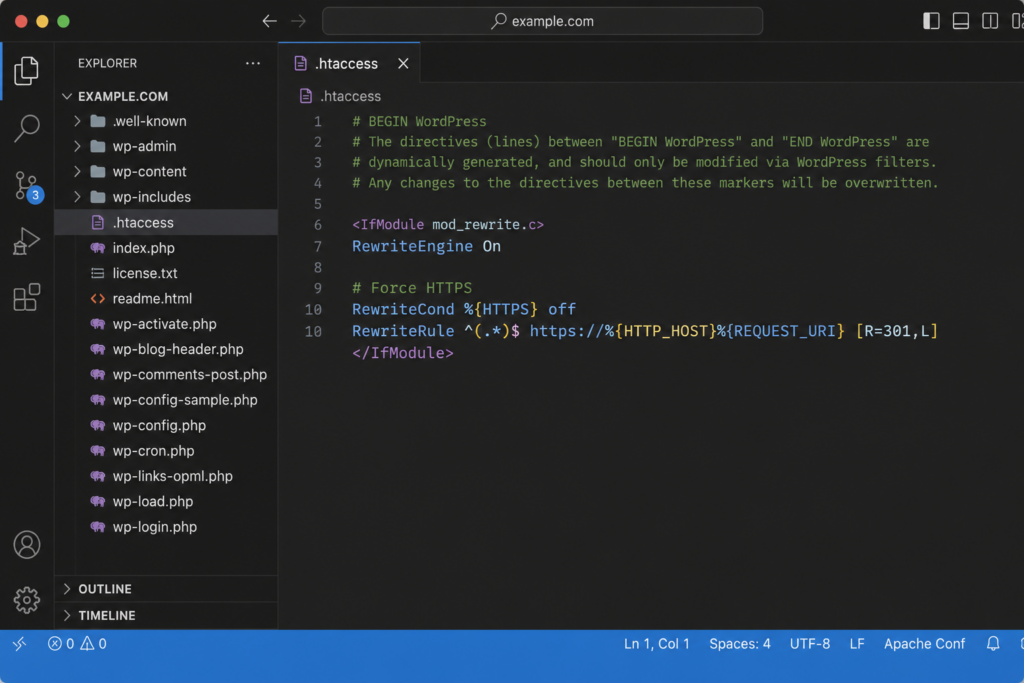
Task: Click Ln 1, Col 1 in status bar
Action: pyautogui.click(x=656, y=644)
